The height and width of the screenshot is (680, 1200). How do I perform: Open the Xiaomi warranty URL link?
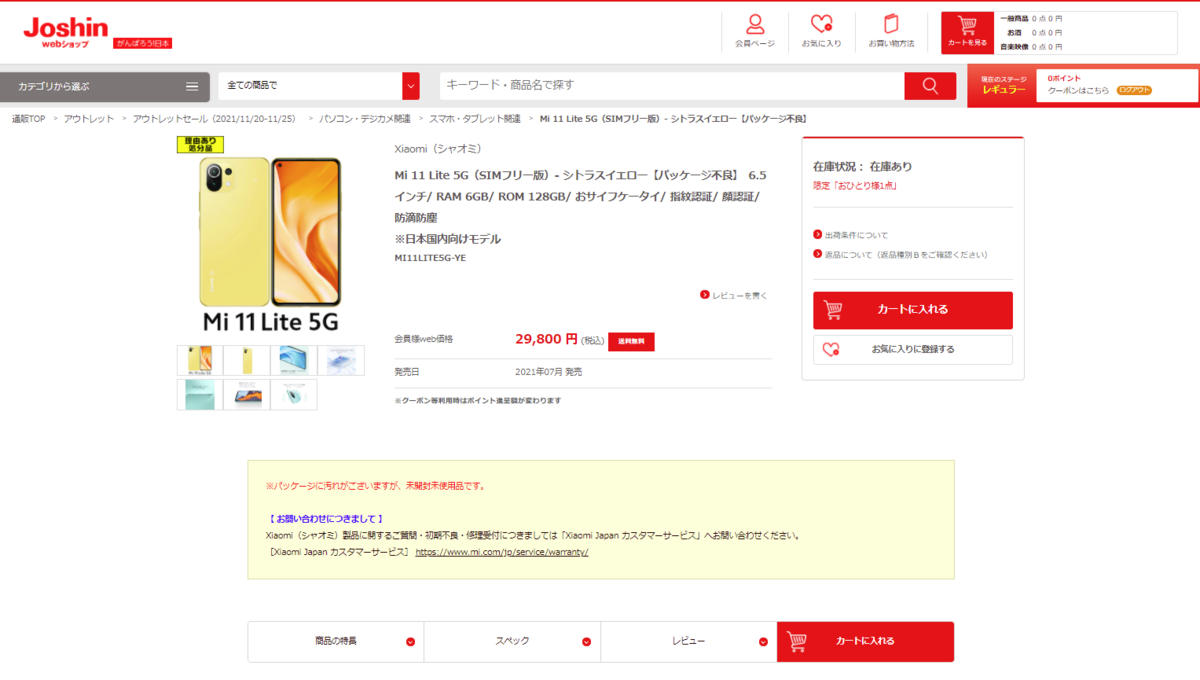click(x=502, y=552)
